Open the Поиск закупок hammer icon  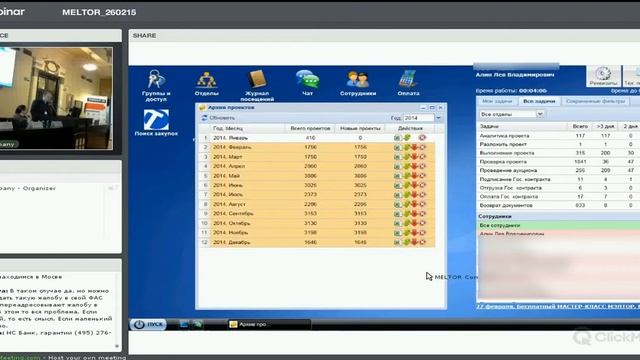(156, 122)
